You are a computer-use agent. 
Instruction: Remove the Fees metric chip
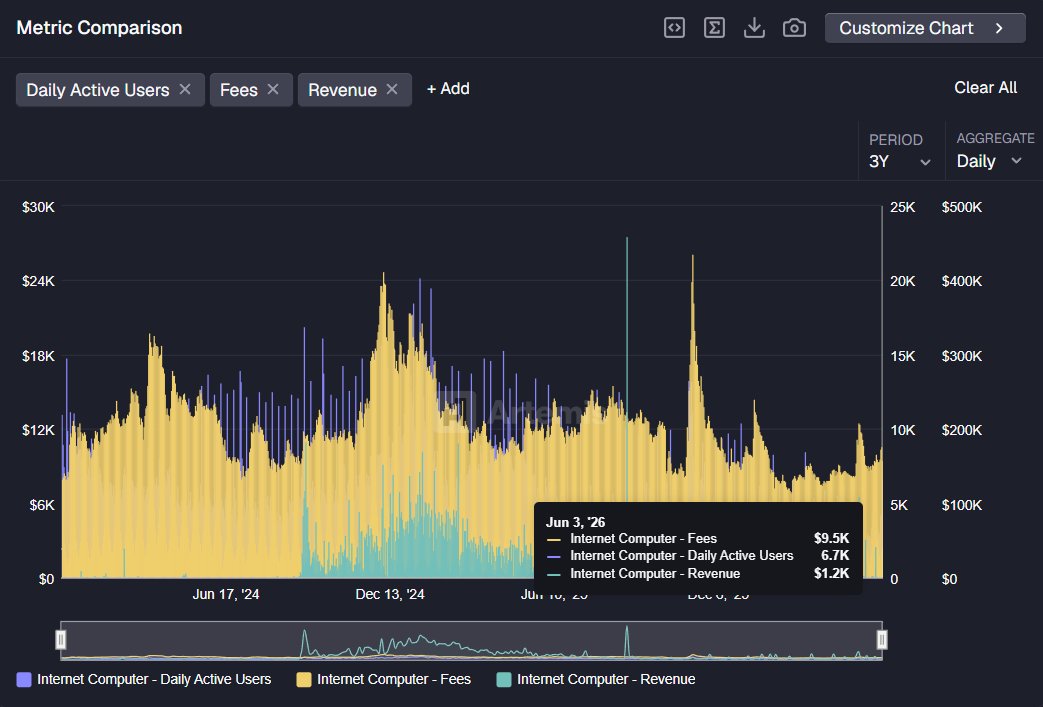pos(273,89)
